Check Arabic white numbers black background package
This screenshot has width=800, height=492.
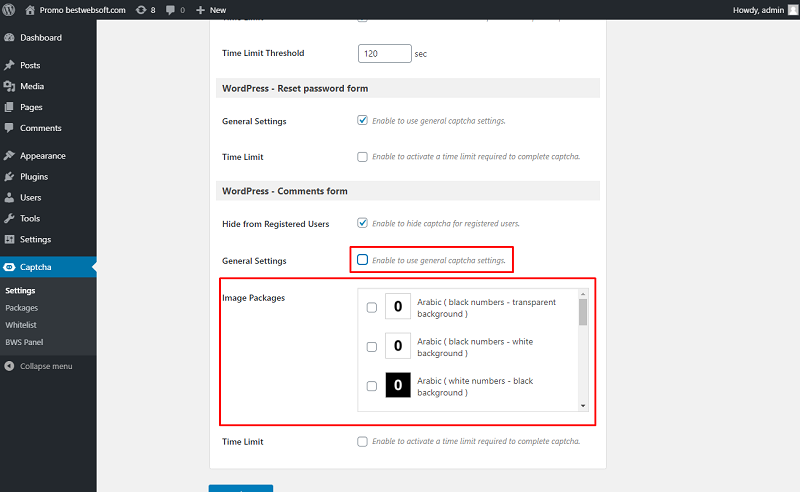click(372, 386)
